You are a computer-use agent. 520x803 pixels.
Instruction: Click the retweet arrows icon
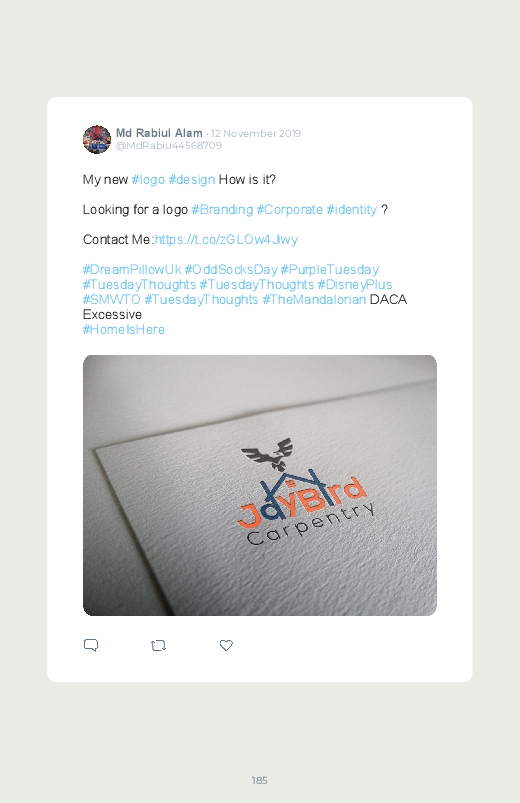click(158, 645)
